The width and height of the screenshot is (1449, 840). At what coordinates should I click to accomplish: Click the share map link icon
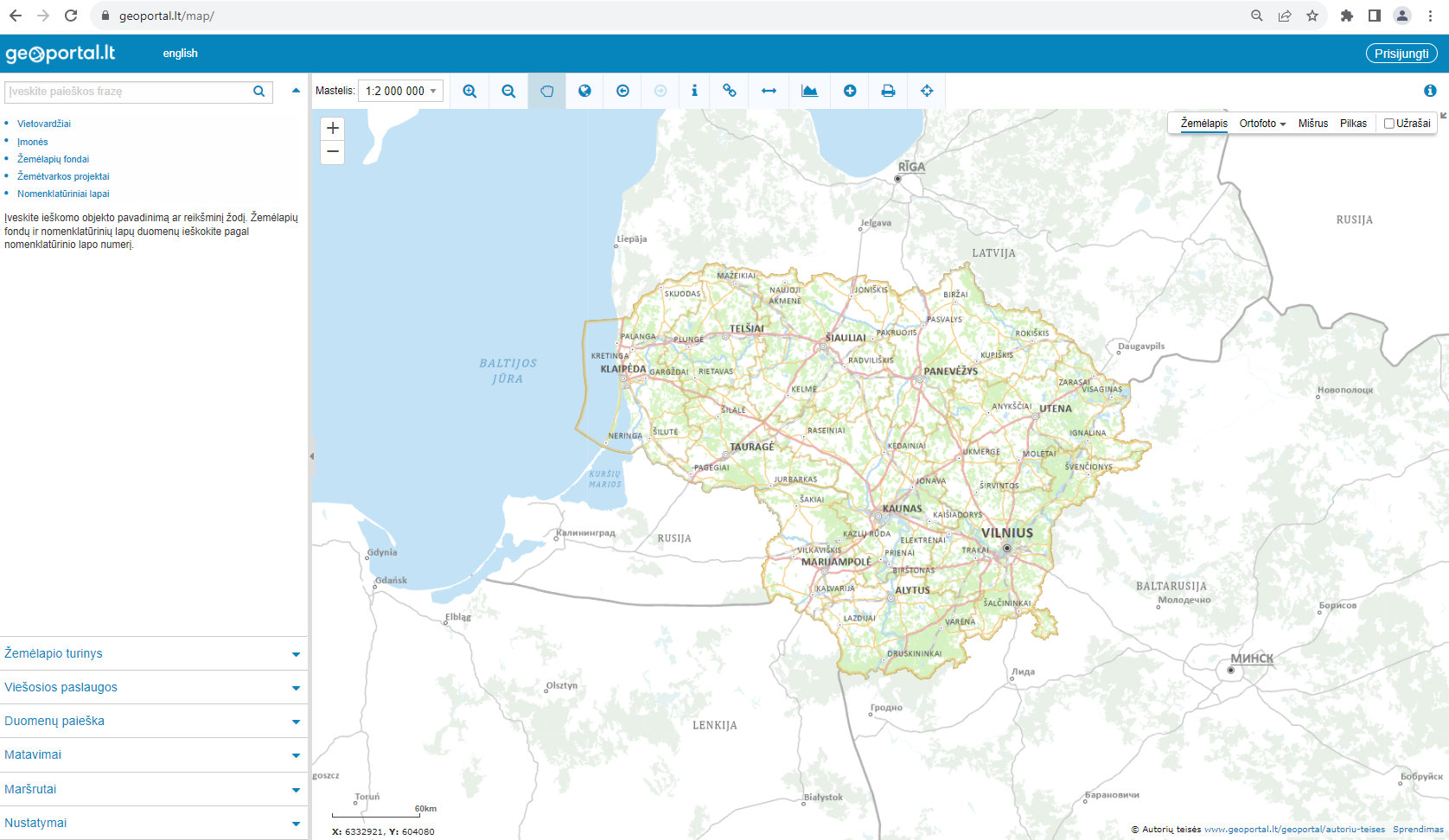point(729,91)
